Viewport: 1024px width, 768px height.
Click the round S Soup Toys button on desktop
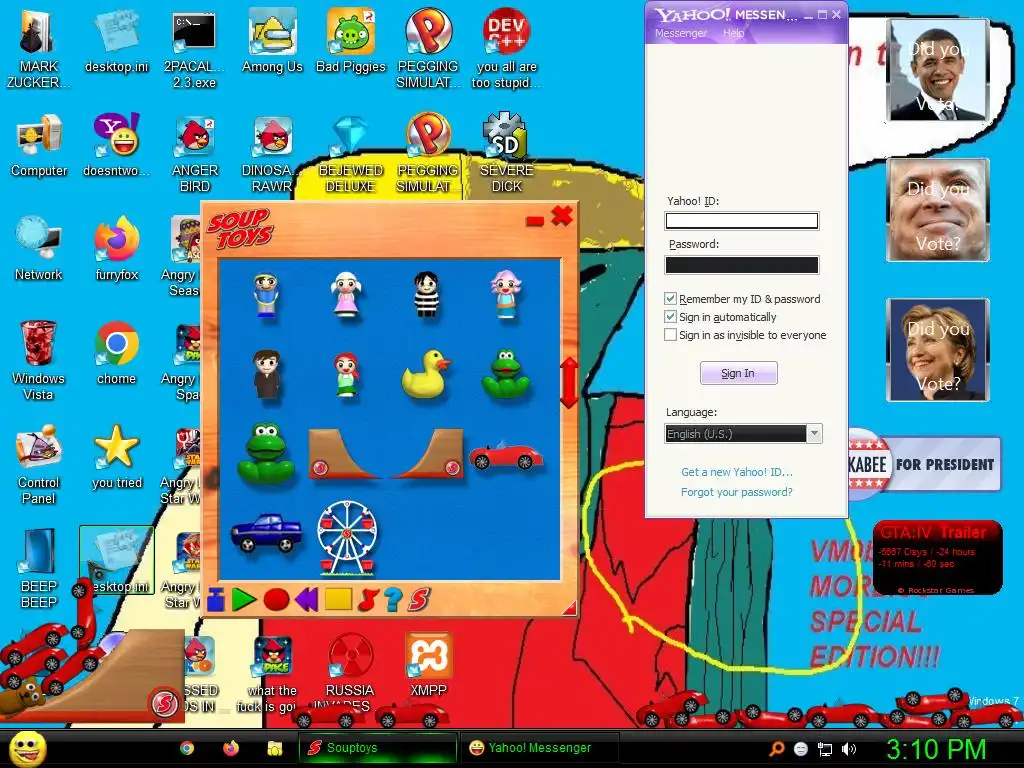point(165,704)
